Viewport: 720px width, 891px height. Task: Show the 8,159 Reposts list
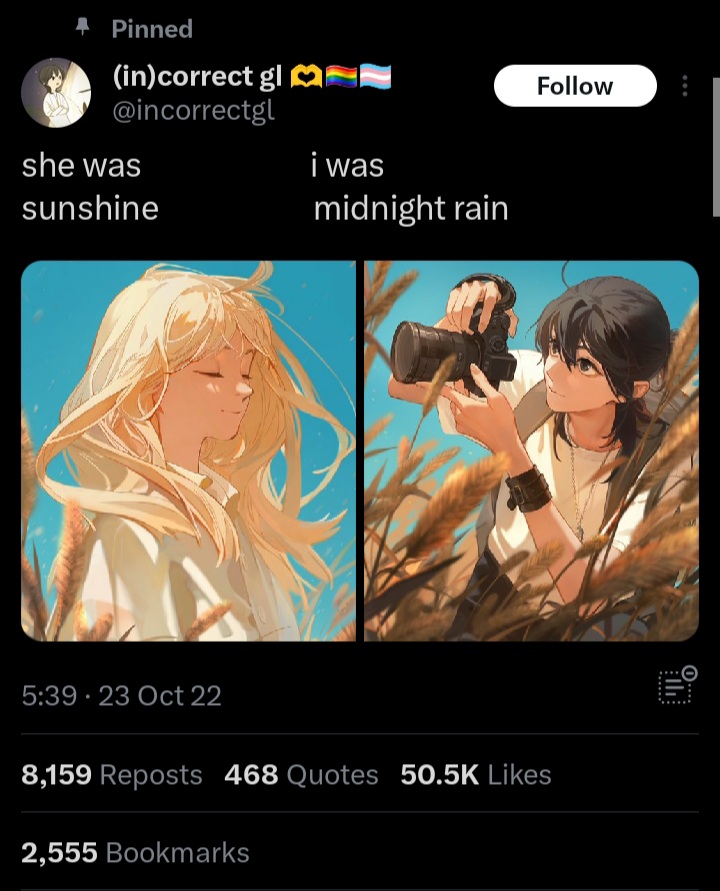112,775
